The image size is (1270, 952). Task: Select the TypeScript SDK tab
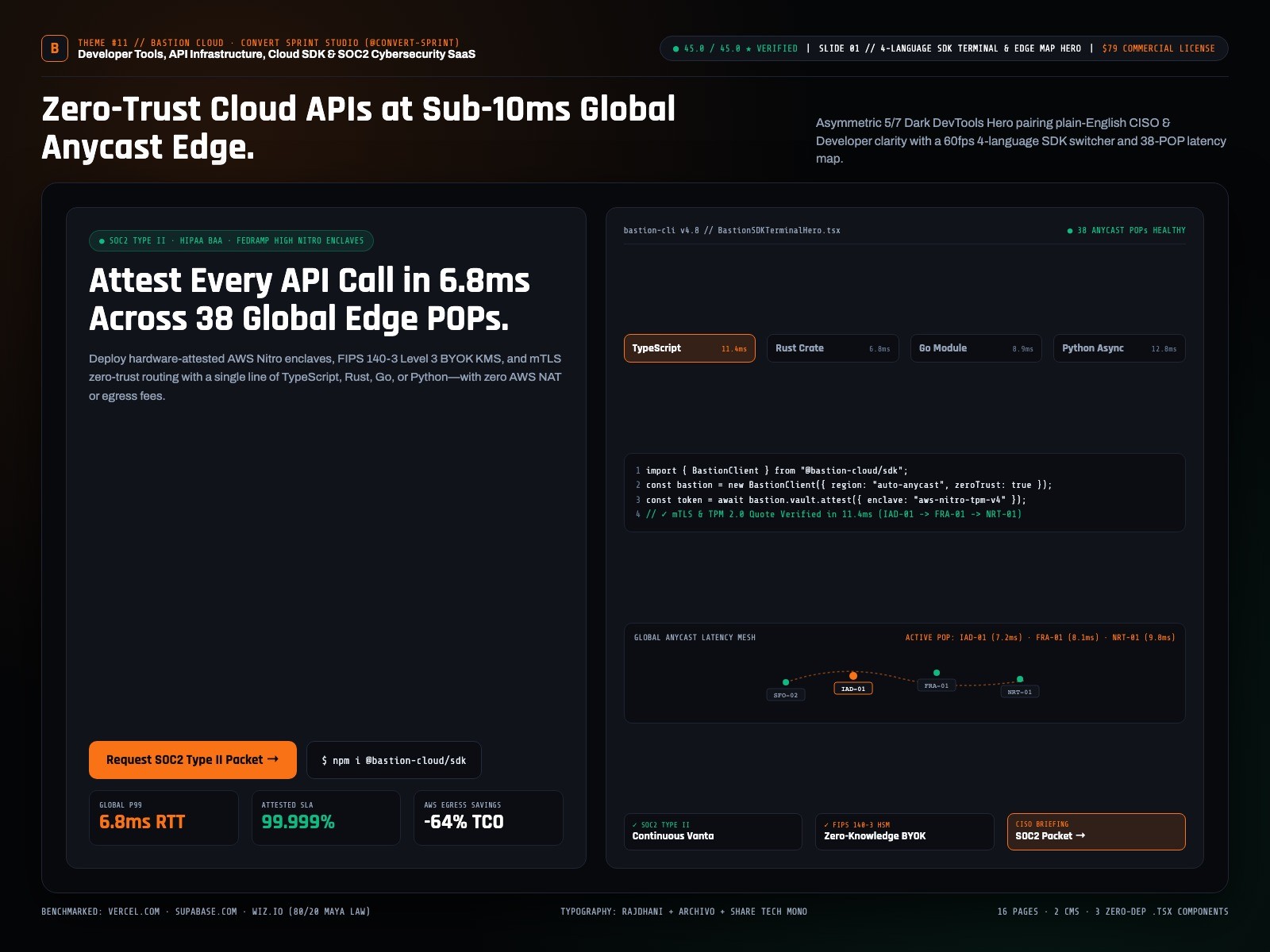[689, 348]
